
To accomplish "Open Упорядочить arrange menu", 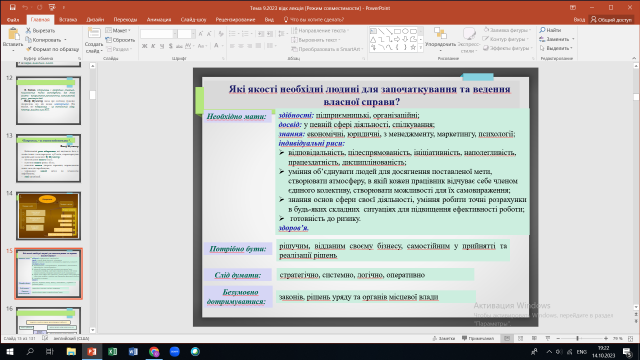I will (440, 40).
